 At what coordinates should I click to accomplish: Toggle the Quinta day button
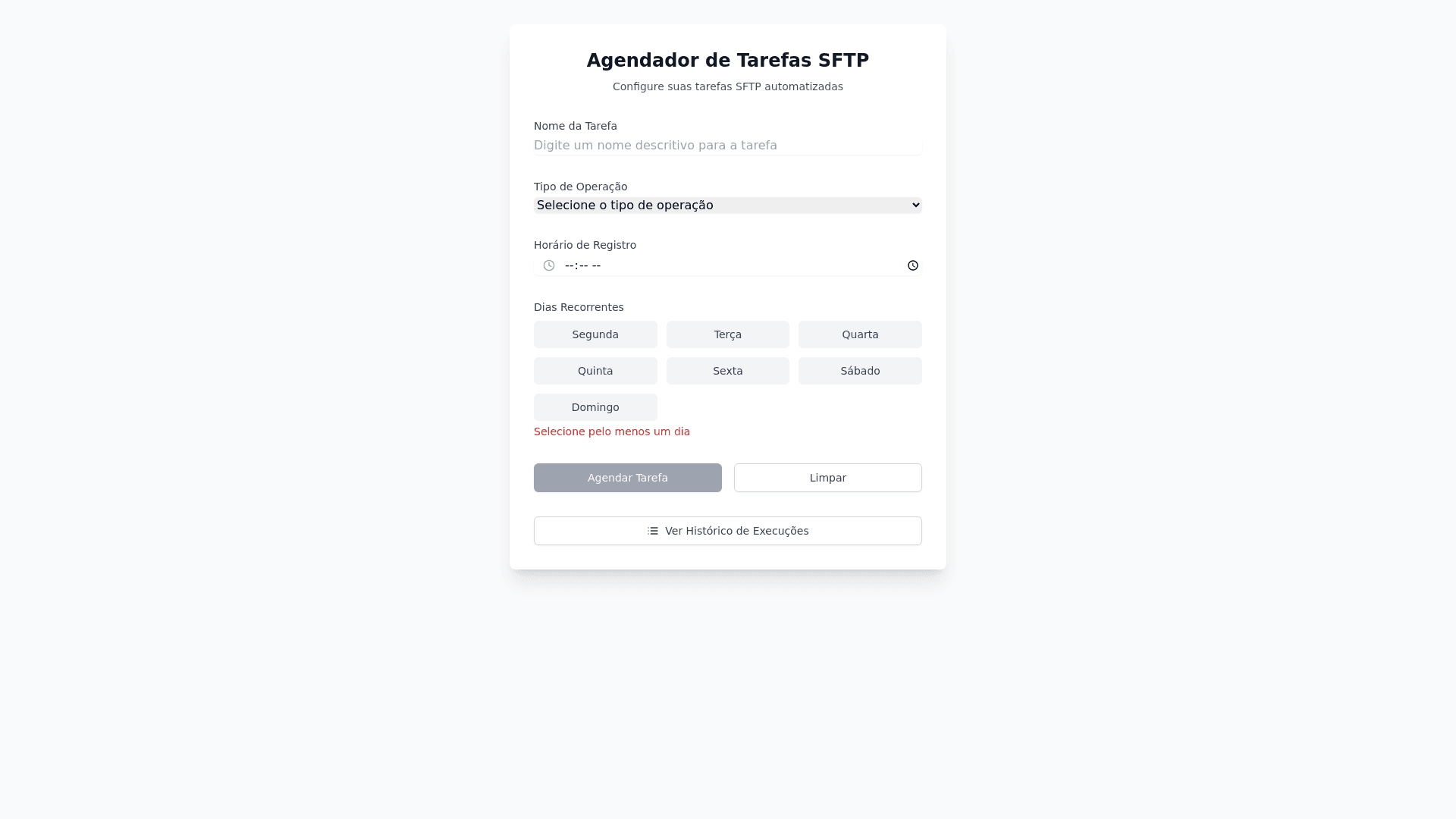point(595,371)
